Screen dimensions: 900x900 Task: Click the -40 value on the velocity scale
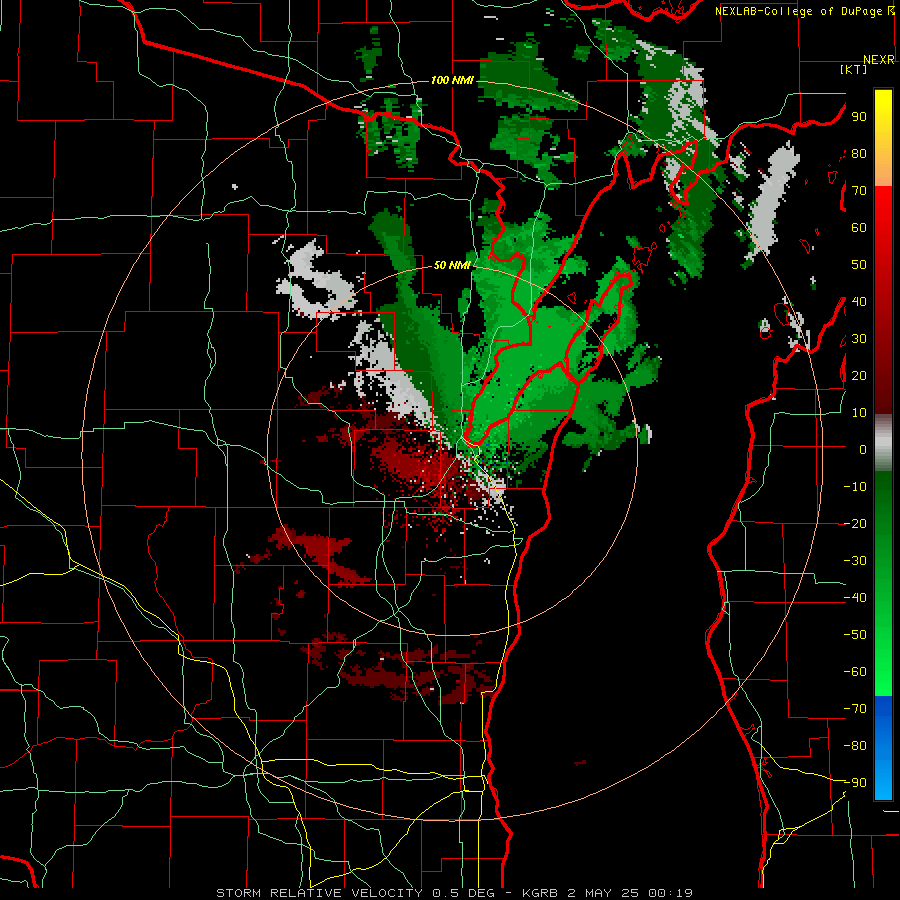(x=855, y=598)
